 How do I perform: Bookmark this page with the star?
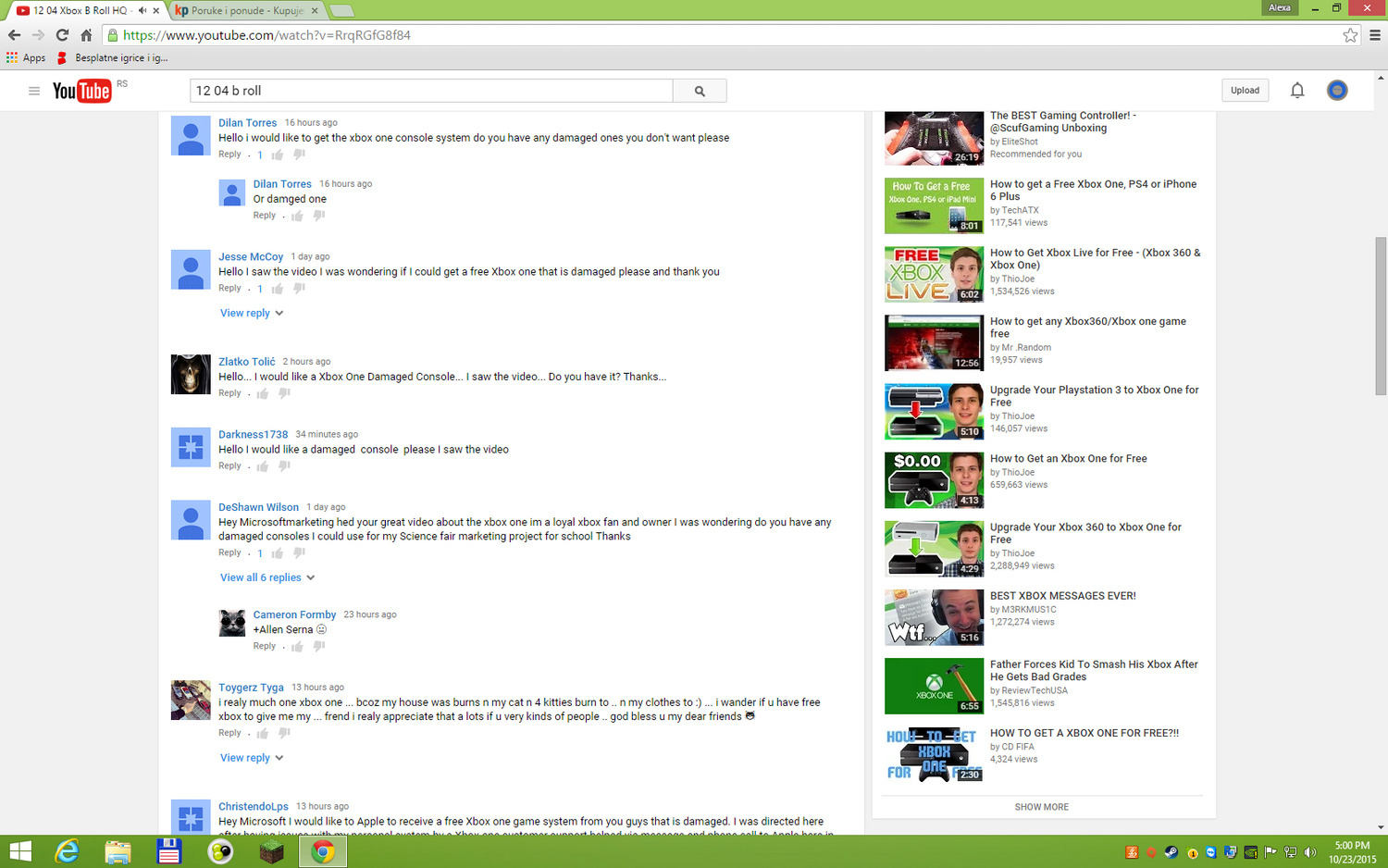click(x=1350, y=35)
